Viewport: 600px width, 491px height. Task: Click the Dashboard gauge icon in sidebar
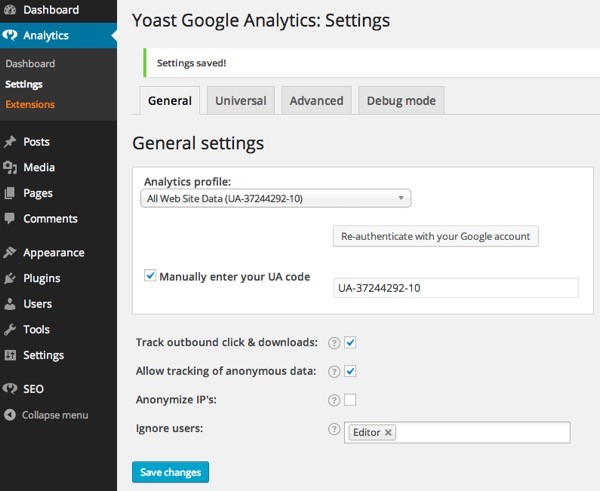tap(10, 10)
